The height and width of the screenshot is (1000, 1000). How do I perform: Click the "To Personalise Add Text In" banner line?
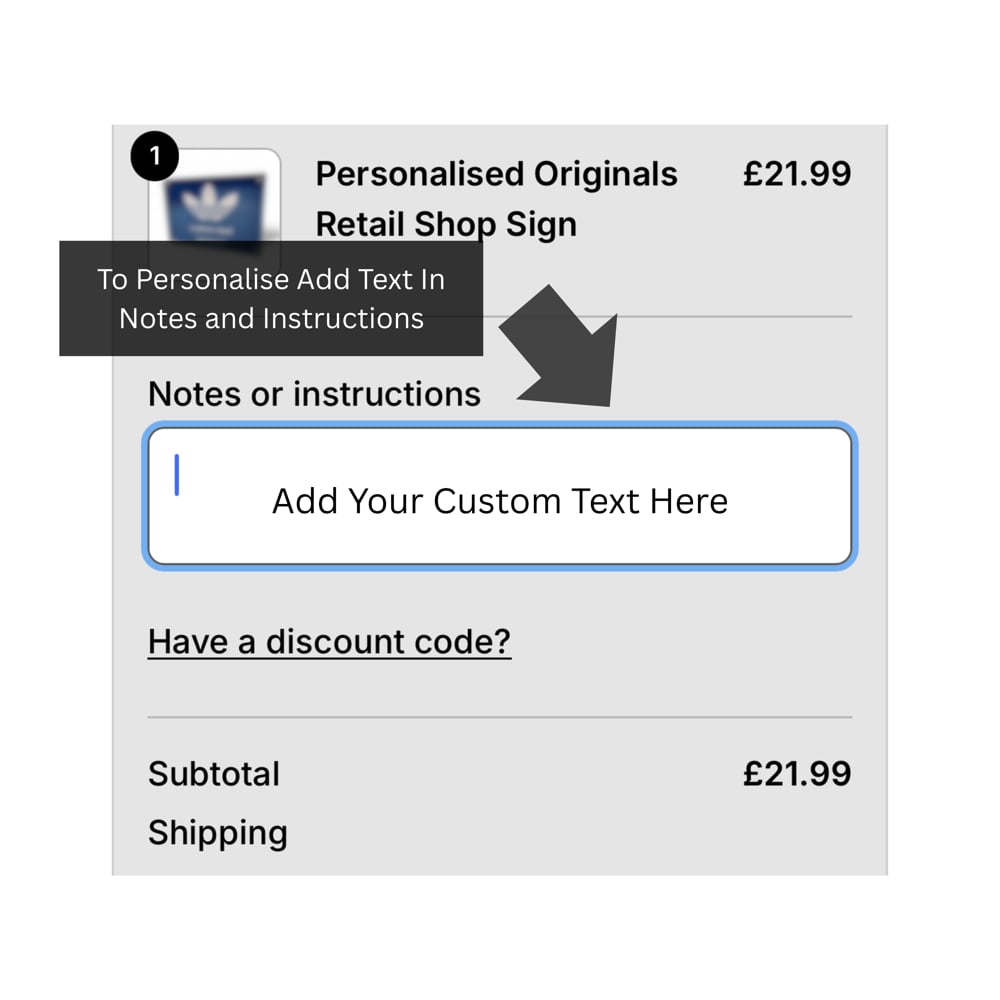(271, 279)
